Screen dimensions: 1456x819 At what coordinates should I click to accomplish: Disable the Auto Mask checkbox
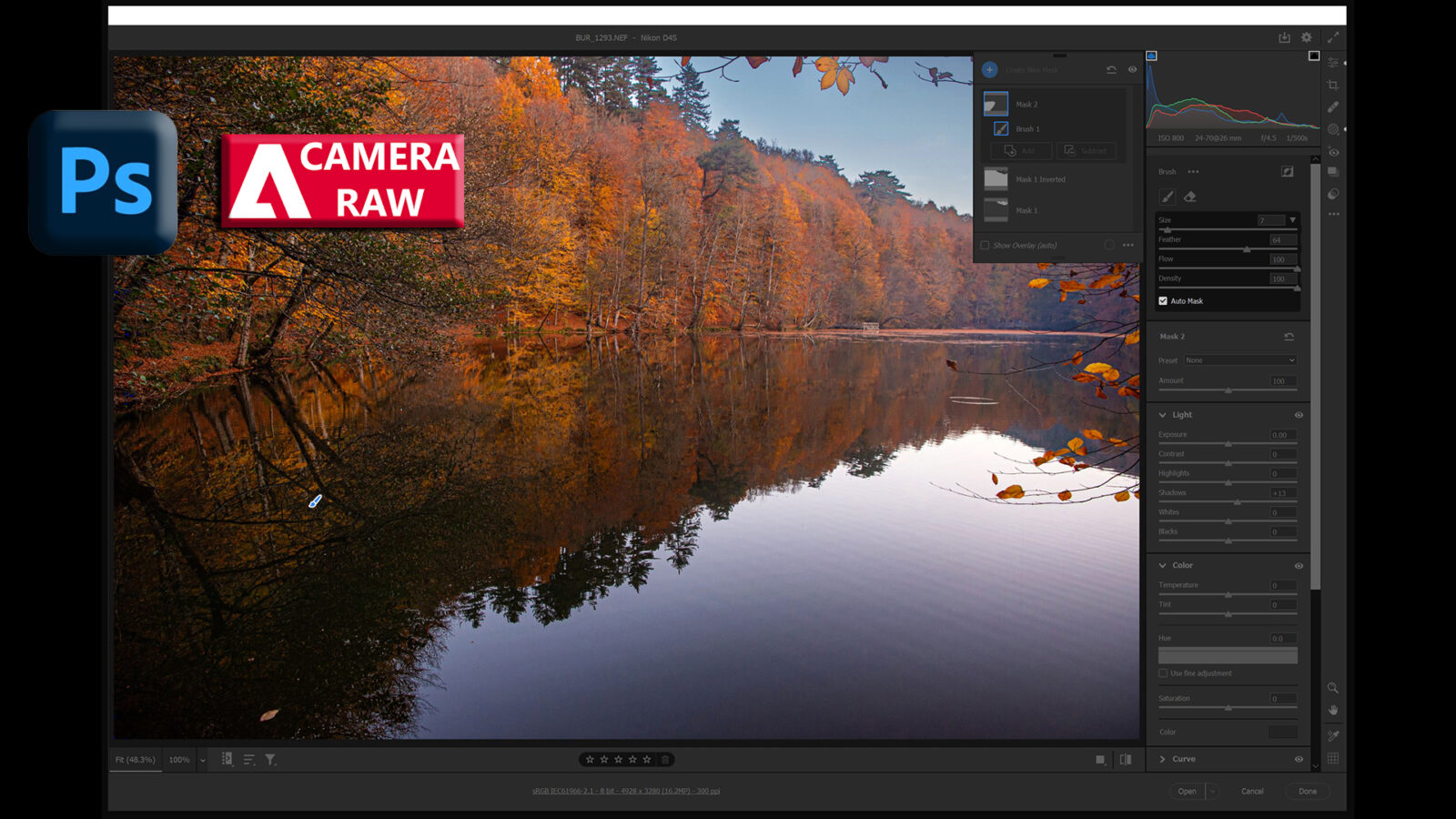(x=1163, y=301)
